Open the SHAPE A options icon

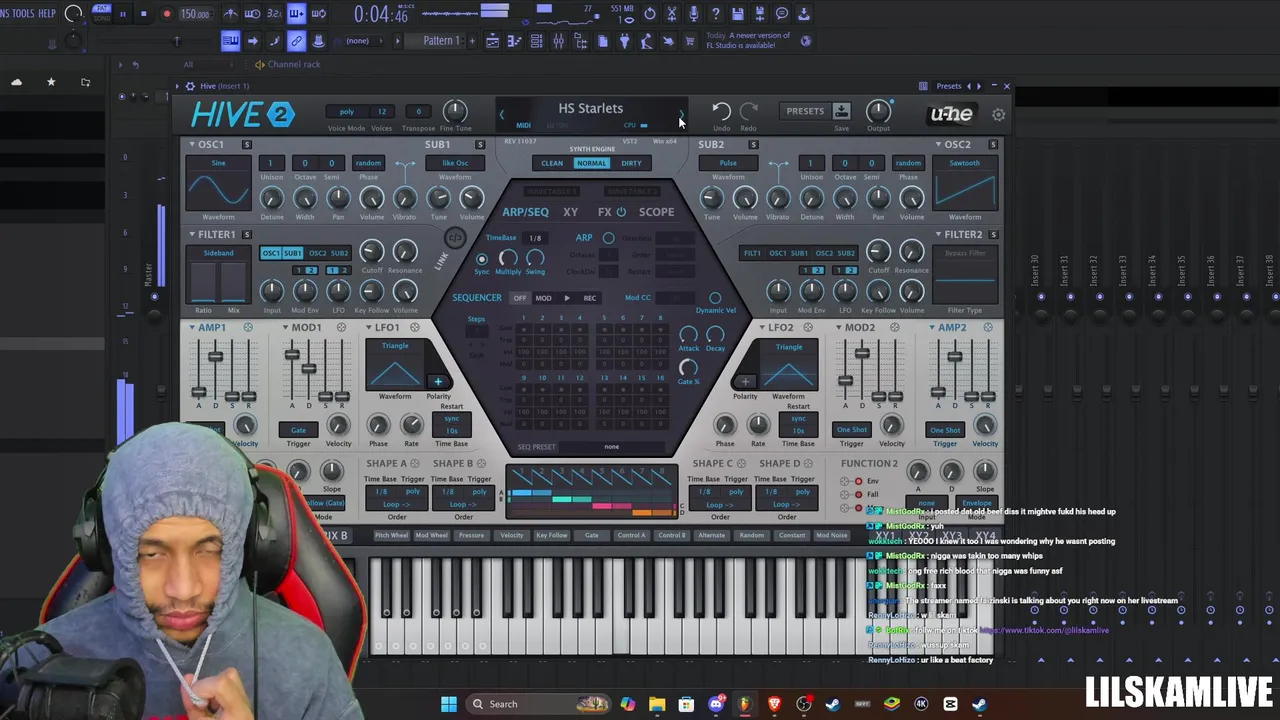[414, 463]
